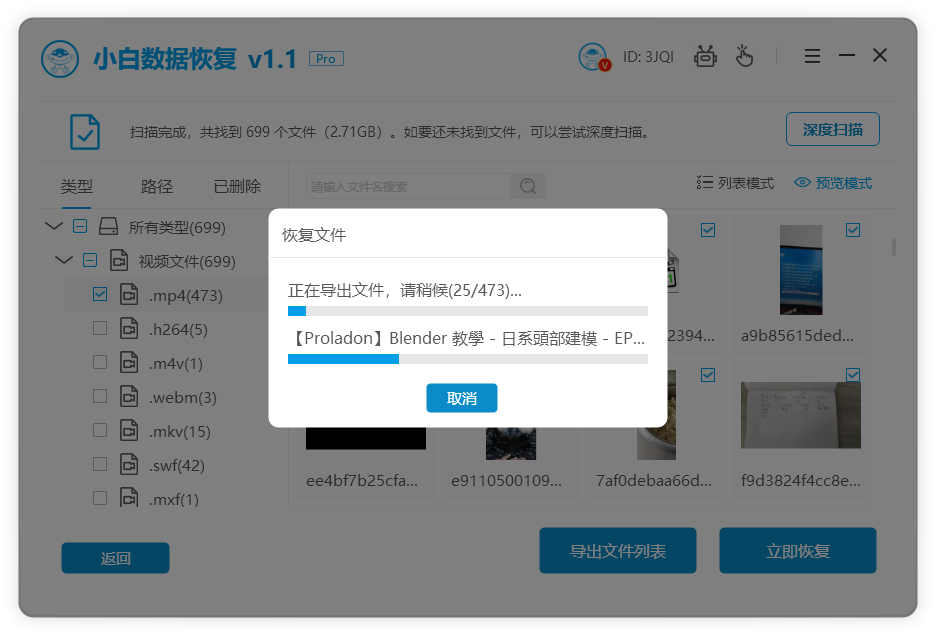Select the e9110500109 file name
This screenshot has width=936, height=636.
(x=506, y=481)
